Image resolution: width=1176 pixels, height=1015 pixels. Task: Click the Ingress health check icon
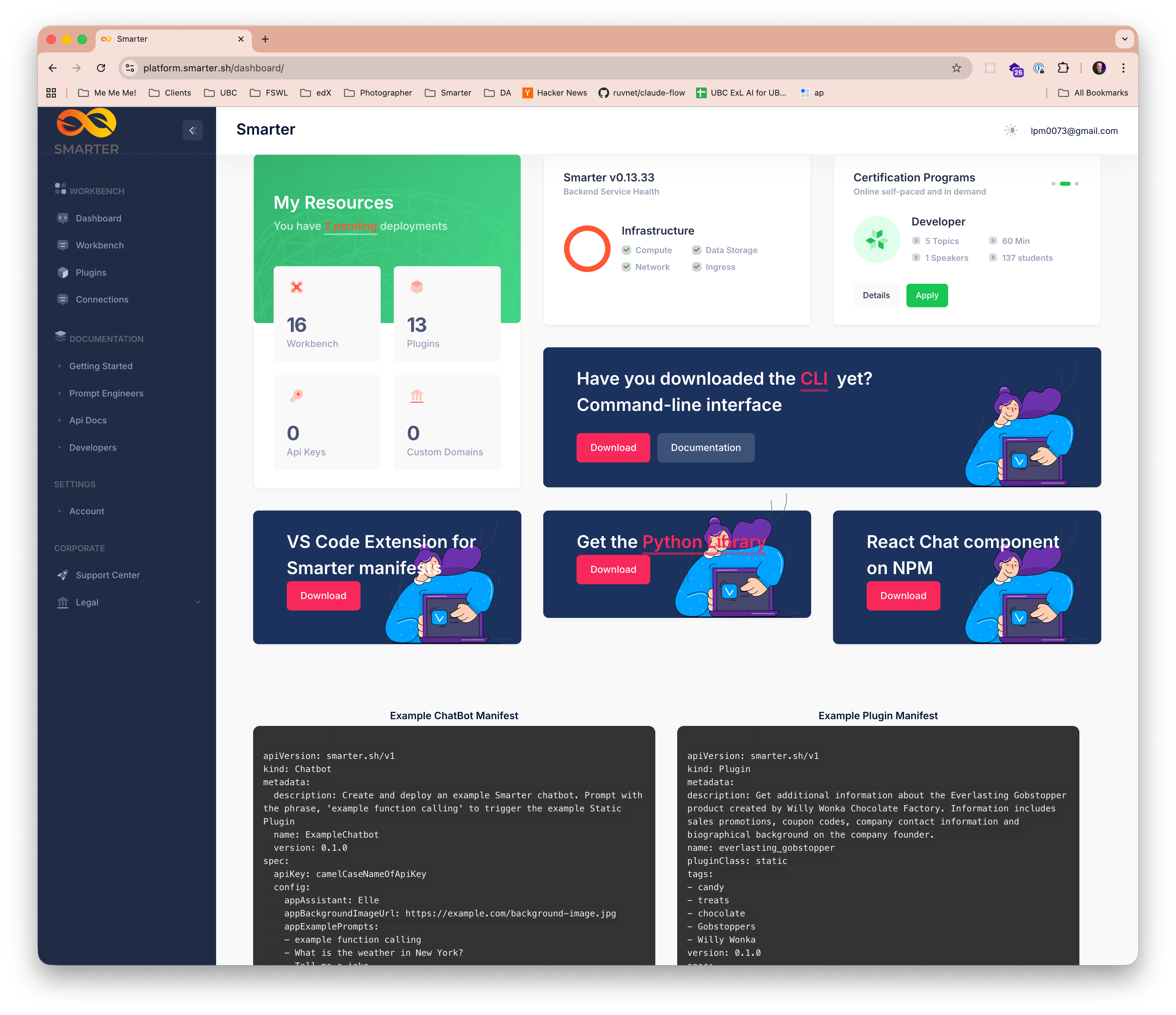[x=696, y=267]
